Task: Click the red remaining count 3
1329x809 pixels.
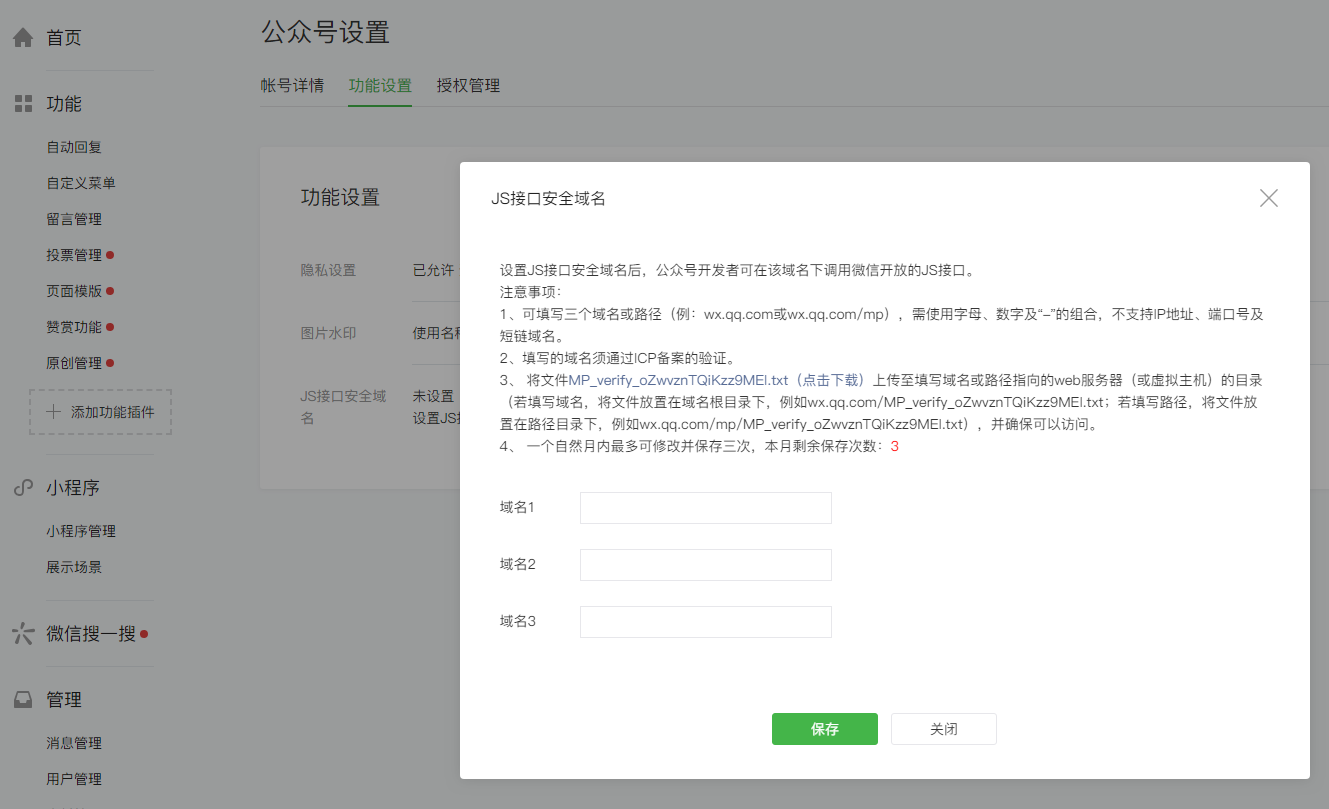Action: click(x=894, y=447)
